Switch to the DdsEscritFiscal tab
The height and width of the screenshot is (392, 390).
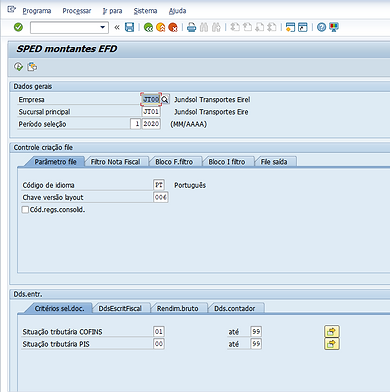coord(120,309)
